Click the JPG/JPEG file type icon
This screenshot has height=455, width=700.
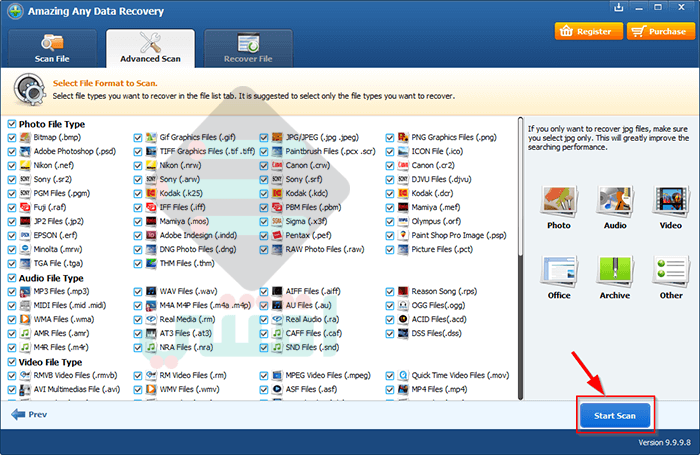(277, 138)
